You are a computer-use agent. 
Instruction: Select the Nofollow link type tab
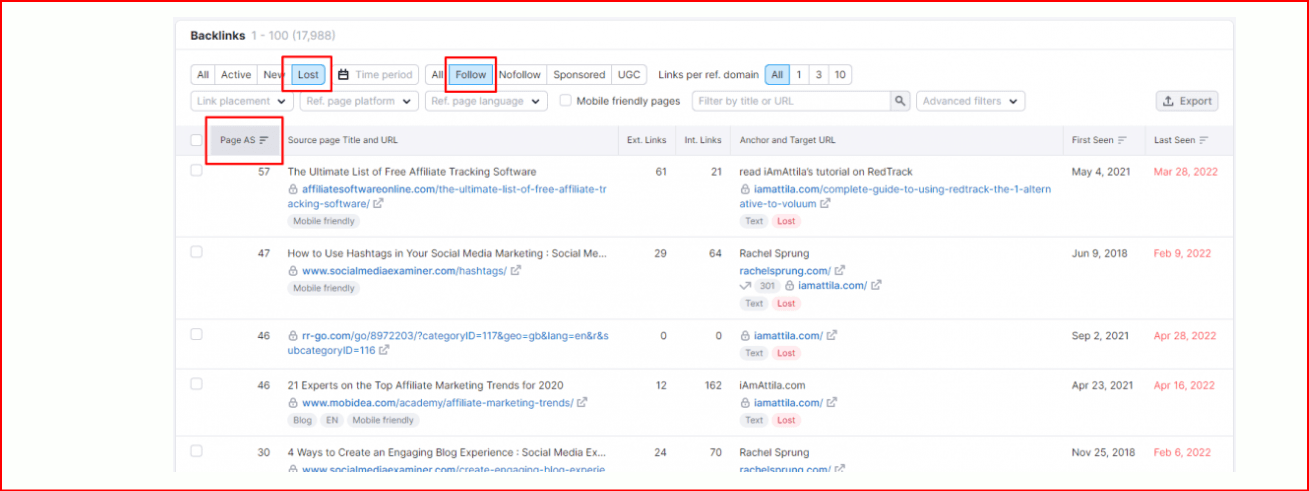pos(519,75)
